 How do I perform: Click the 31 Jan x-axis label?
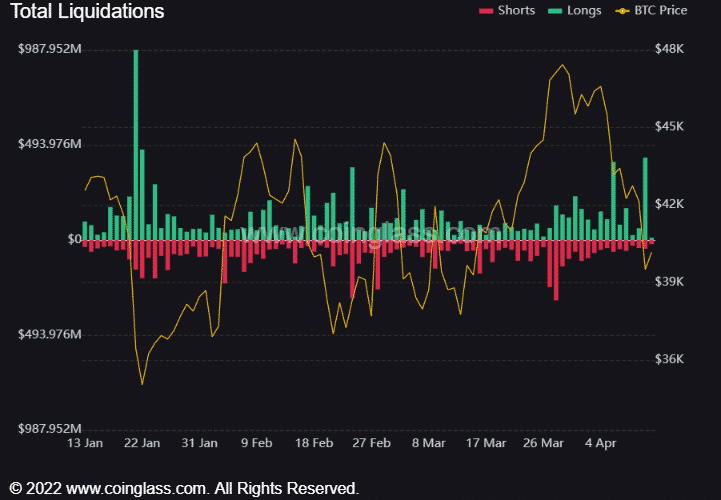[200, 443]
